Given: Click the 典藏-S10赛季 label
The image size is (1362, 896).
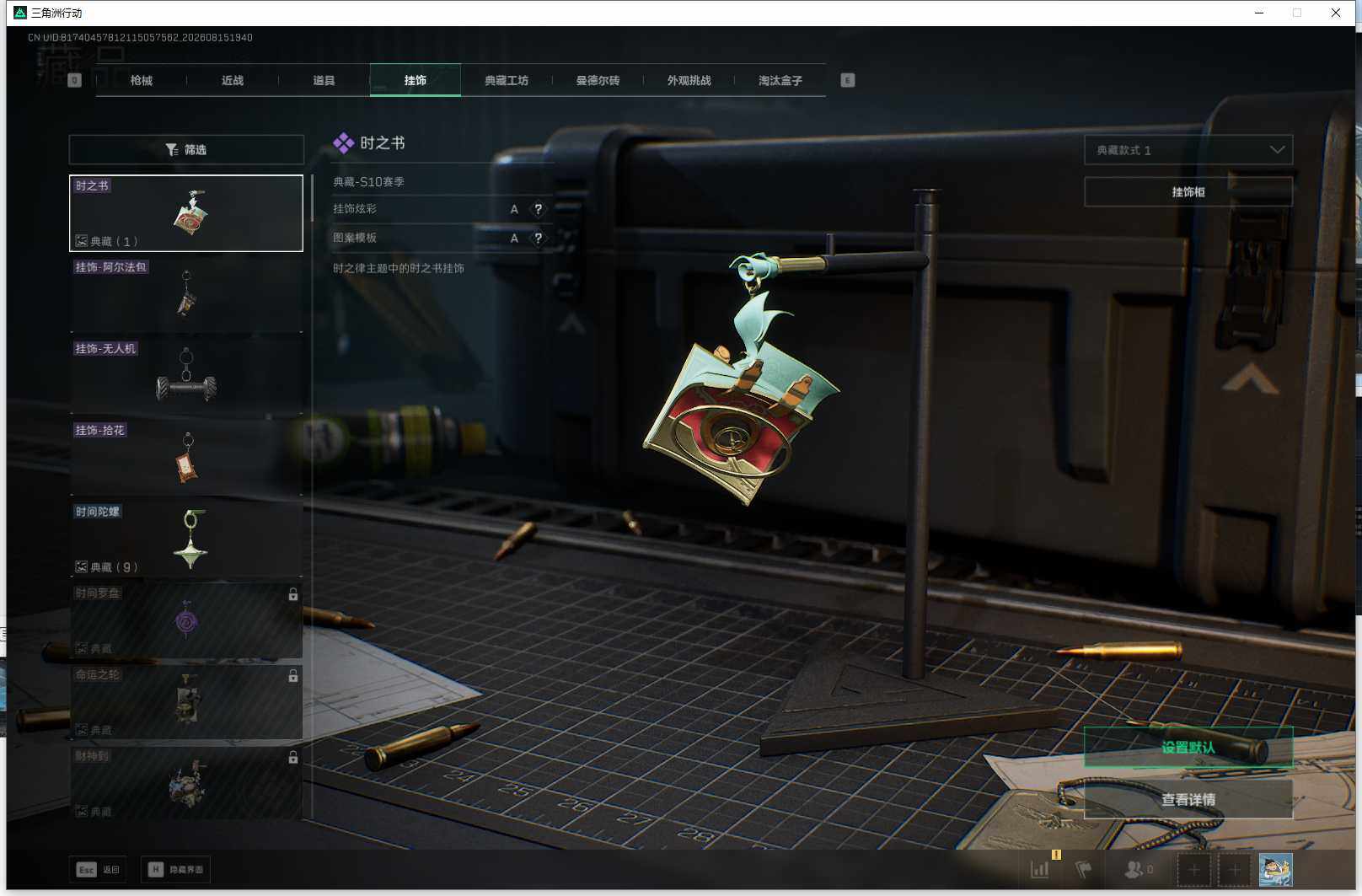Looking at the screenshot, I should click(368, 182).
